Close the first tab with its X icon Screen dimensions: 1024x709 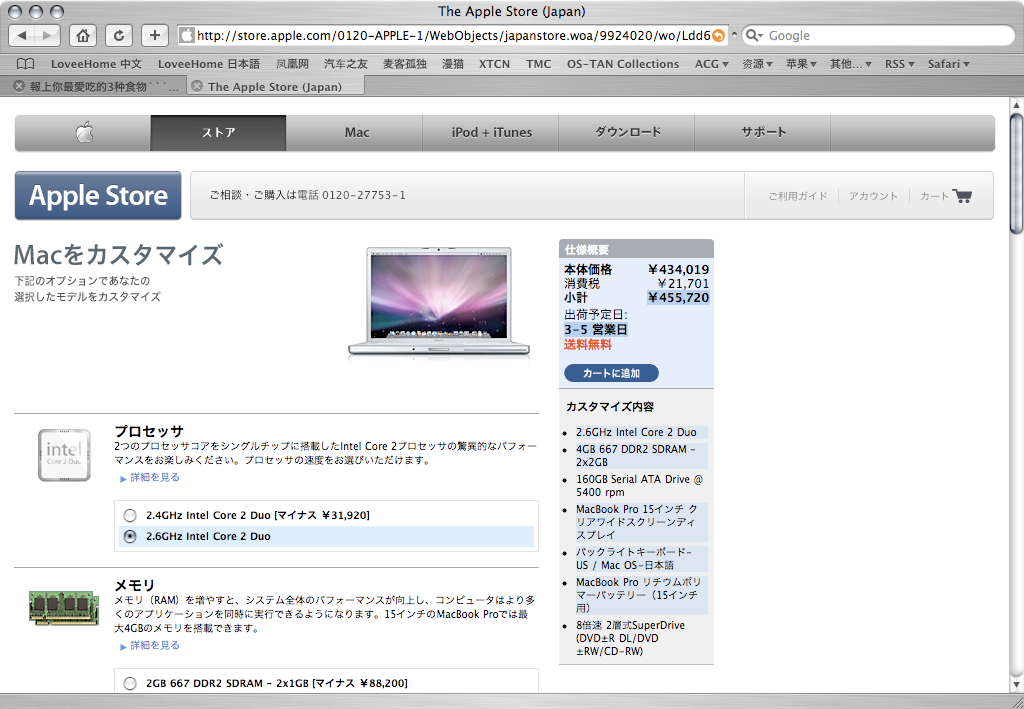coord(19,86)
